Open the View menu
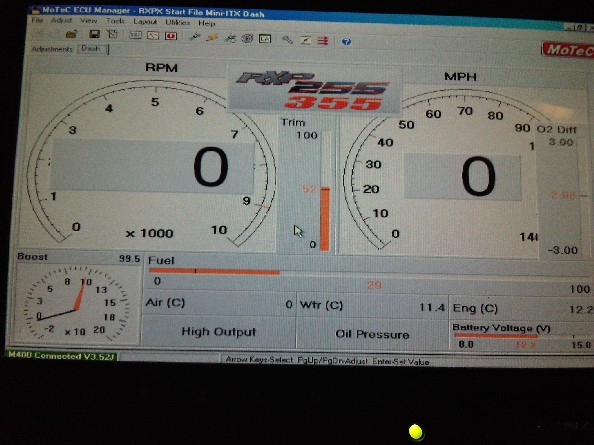Viewport: 594px width, 445px height. pos(89,20)
